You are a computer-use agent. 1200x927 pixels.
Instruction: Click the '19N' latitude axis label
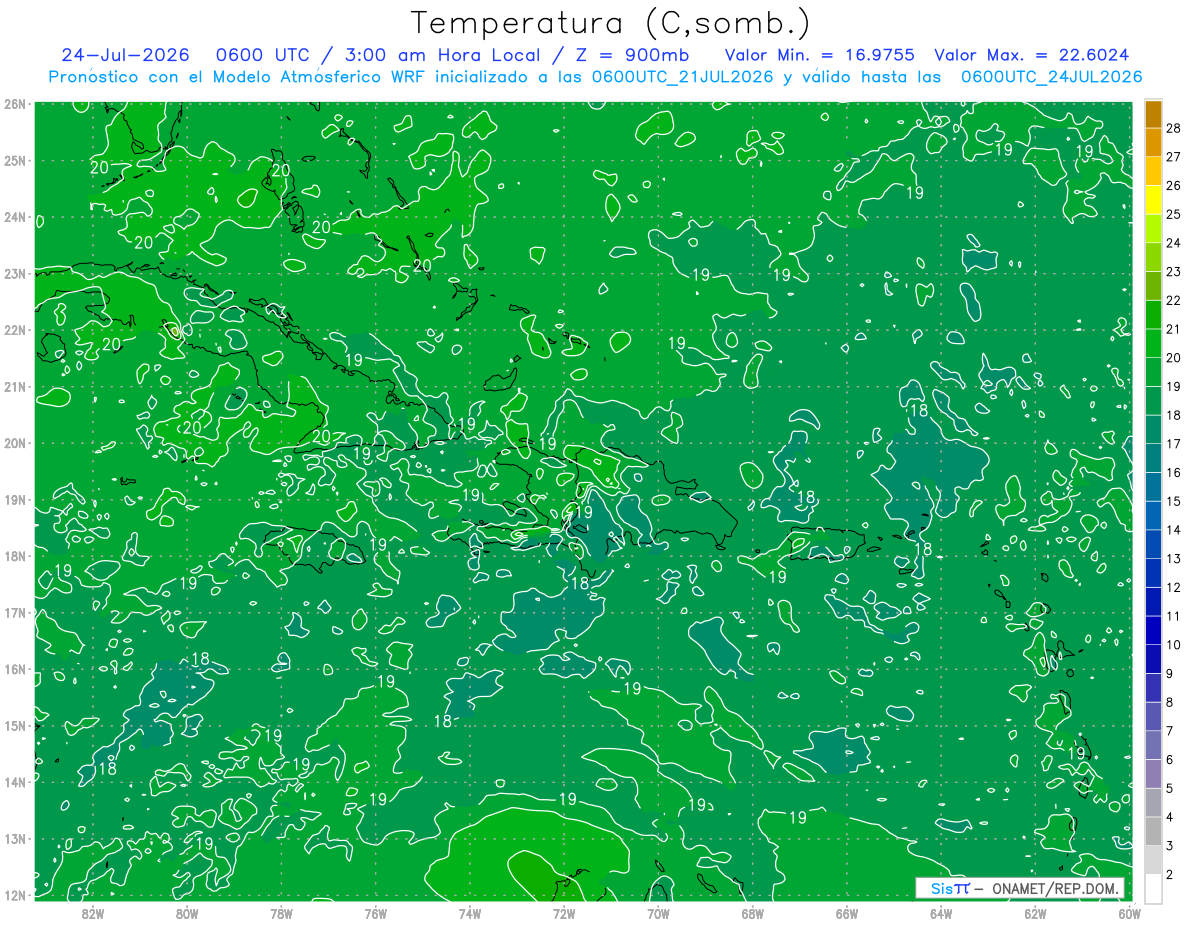(x=14, y=500)
